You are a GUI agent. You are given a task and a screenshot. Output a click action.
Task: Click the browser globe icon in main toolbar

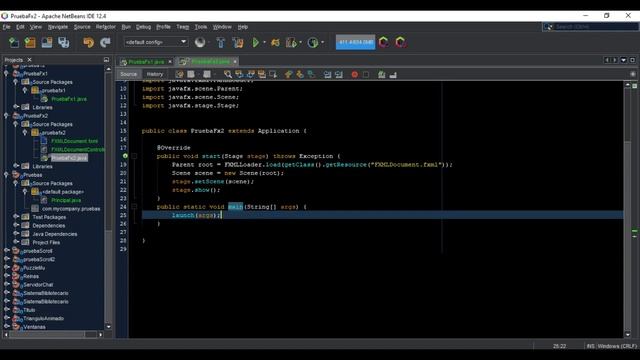[x=200, y=42]
